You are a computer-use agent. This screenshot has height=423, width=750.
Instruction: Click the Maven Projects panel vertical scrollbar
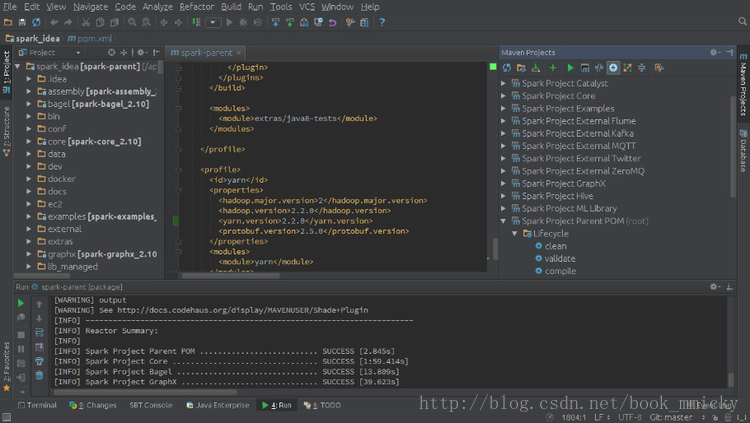click(x=733, y=146)
